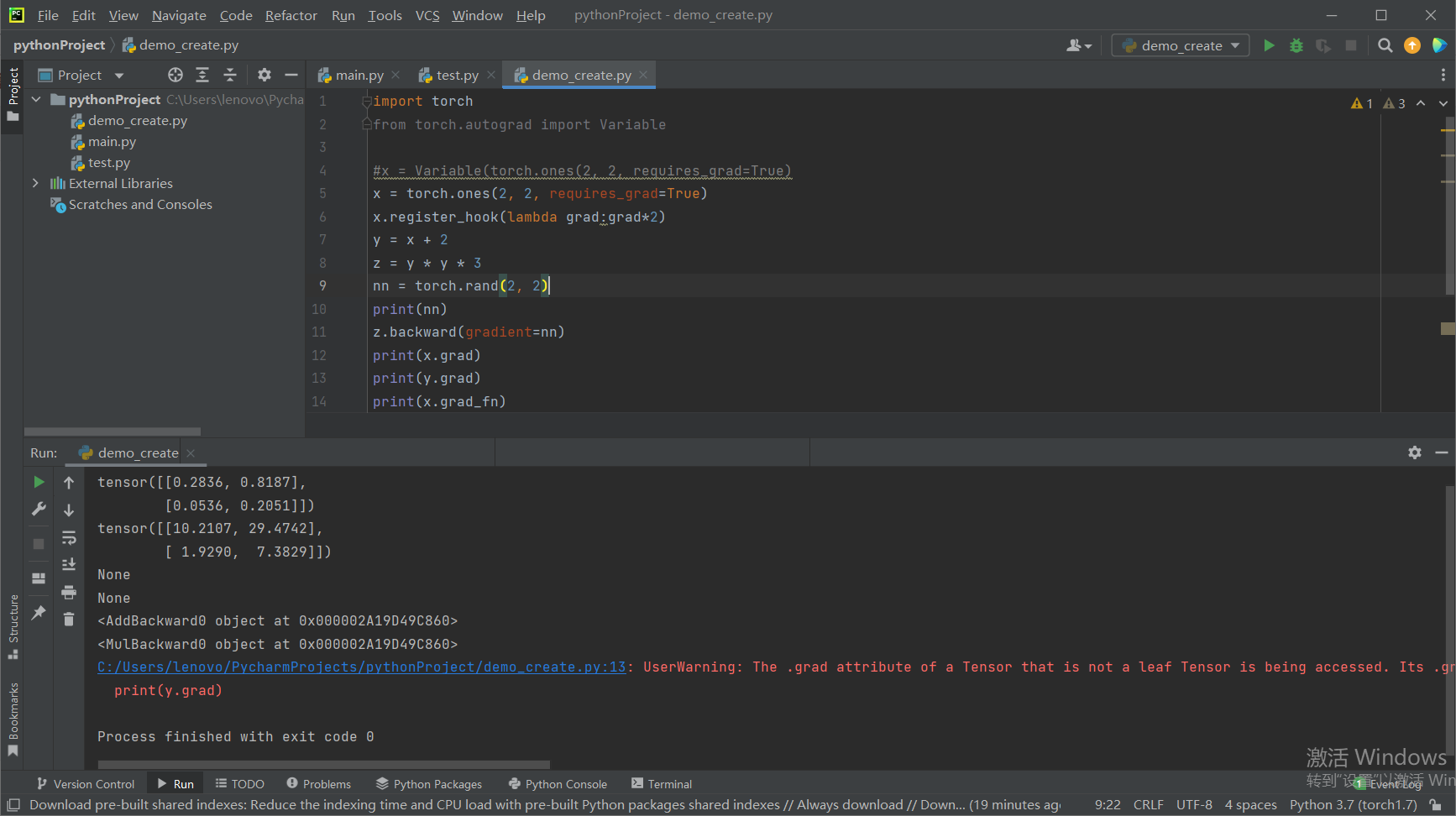Restore layout icon in Run panel

(39, 578)
